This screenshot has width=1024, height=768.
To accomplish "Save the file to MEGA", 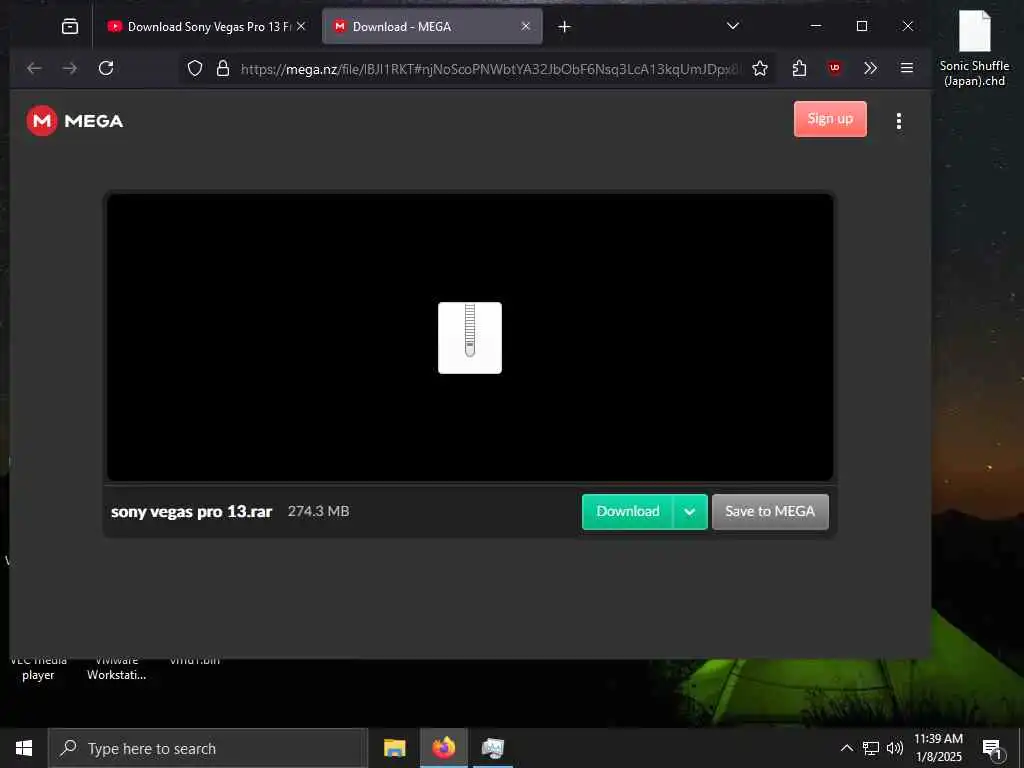I will point(770,511).
